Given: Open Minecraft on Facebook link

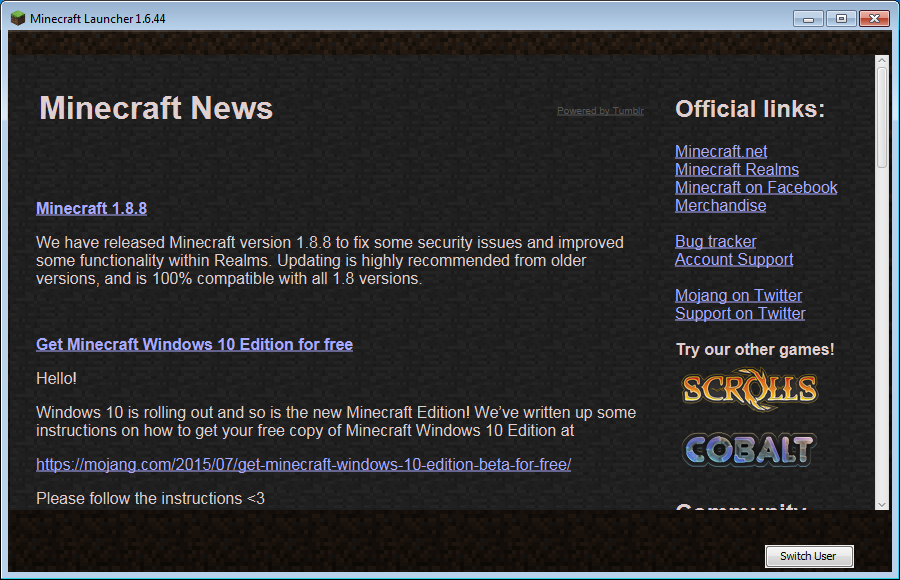Looking at the screenshot, I should coord(756,188).
